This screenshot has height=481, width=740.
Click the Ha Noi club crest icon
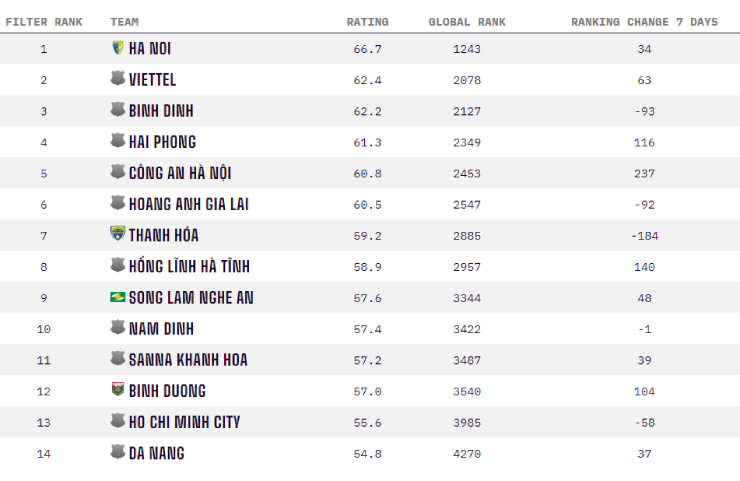coord(118,47)
